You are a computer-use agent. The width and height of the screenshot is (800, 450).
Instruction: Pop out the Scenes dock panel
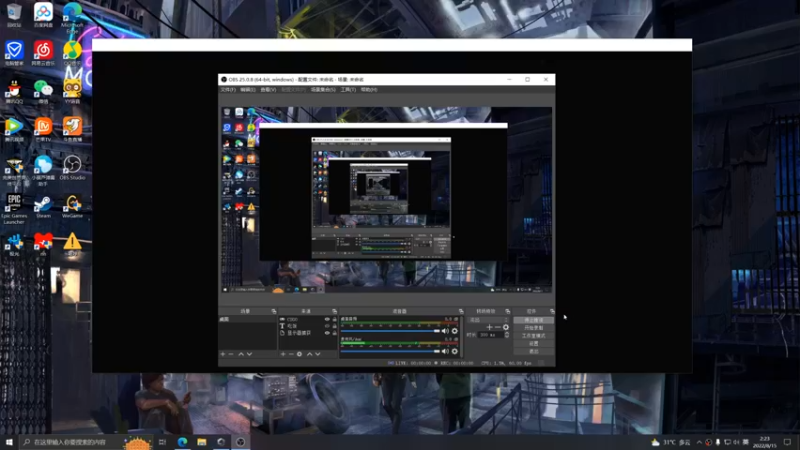coord(274,311)
